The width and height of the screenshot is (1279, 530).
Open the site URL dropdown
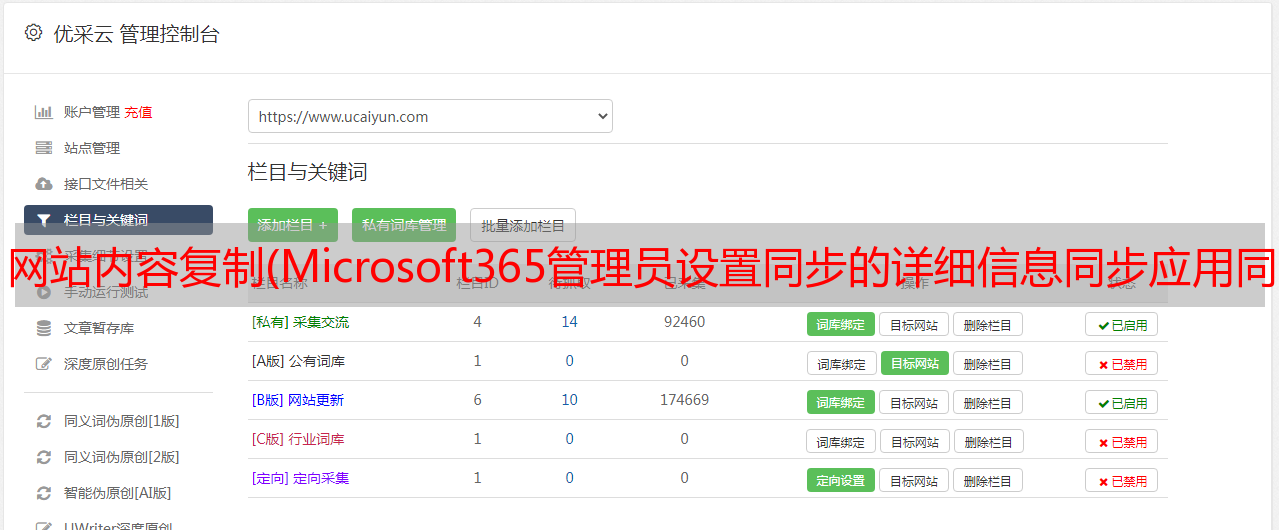(430, 116)
